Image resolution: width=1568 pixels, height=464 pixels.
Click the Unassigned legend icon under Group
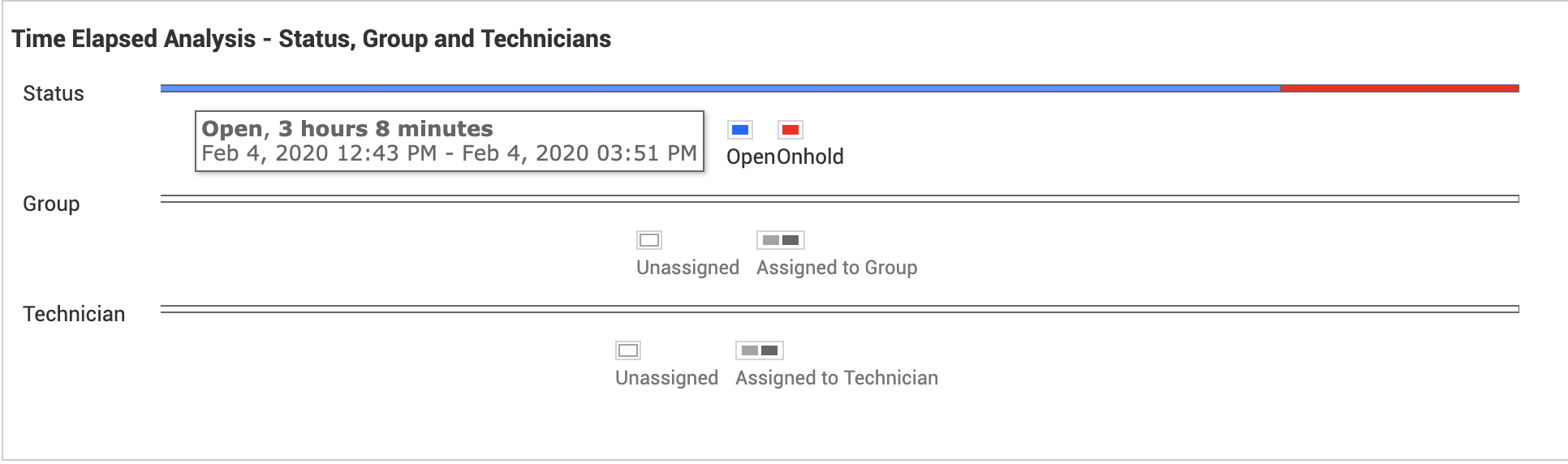[x=649, y=240]
